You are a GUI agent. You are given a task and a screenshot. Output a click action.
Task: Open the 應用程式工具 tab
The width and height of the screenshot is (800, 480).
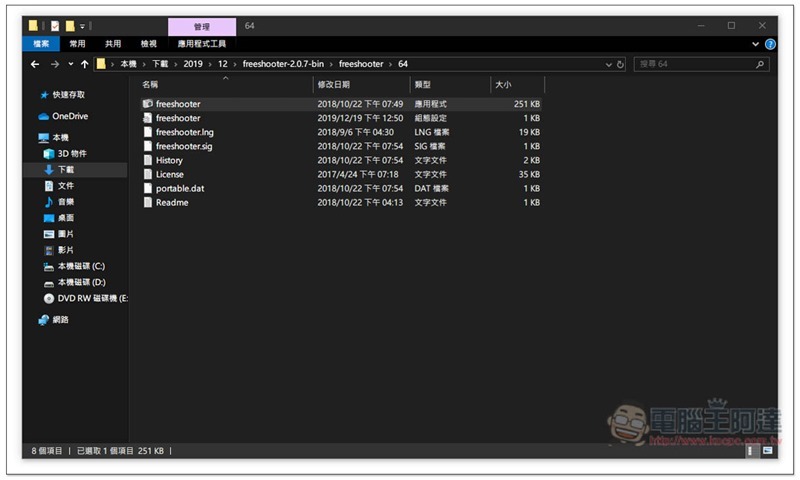pyautogui.click(x=202, y=44)
